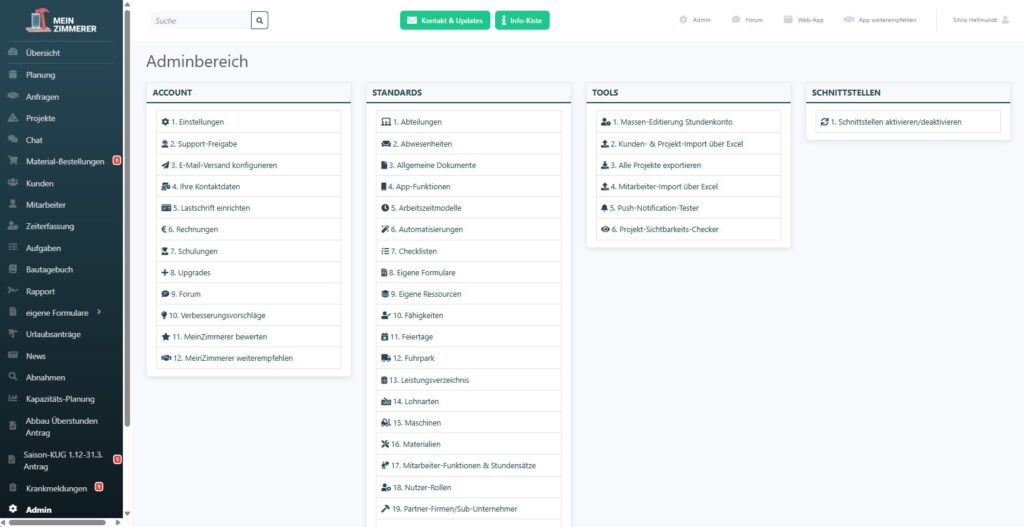Click the bell icon for Push-Notification-Tester
This screenshot has width=1024, height=527.
605,208
